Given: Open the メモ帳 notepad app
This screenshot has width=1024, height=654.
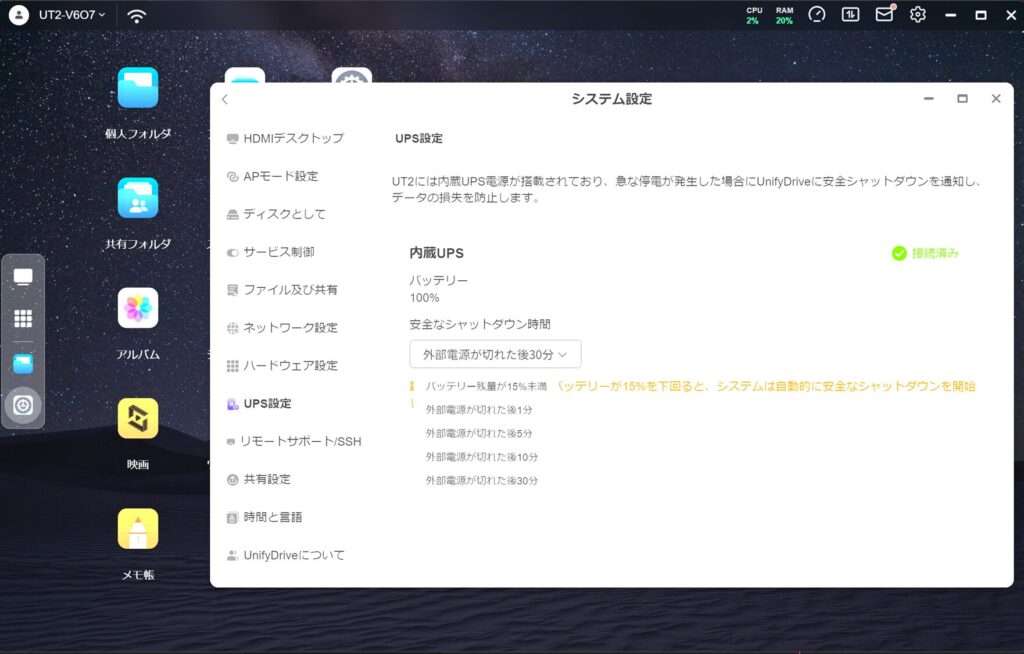Looking at the screenshot, I should click(138, 529).
